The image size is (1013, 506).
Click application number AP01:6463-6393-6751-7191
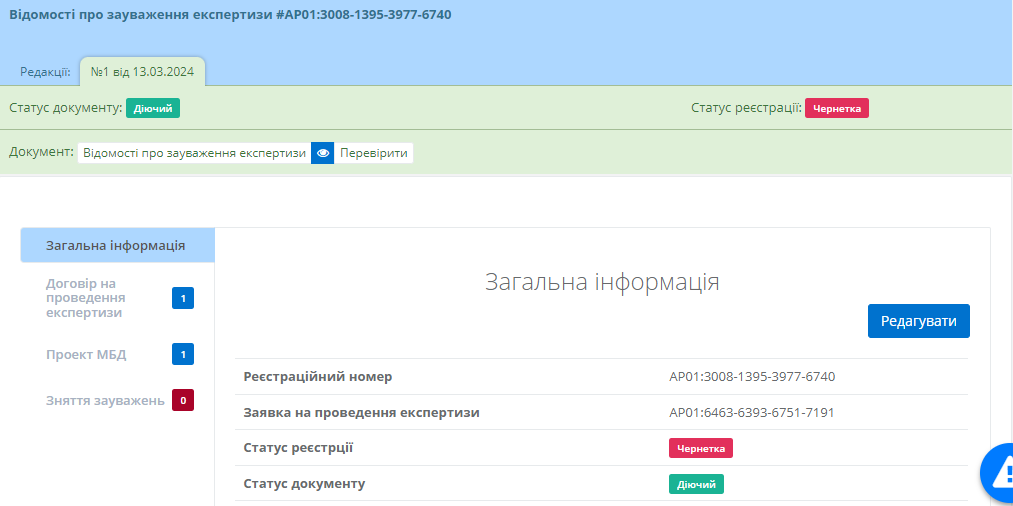(x=751, y=412)
